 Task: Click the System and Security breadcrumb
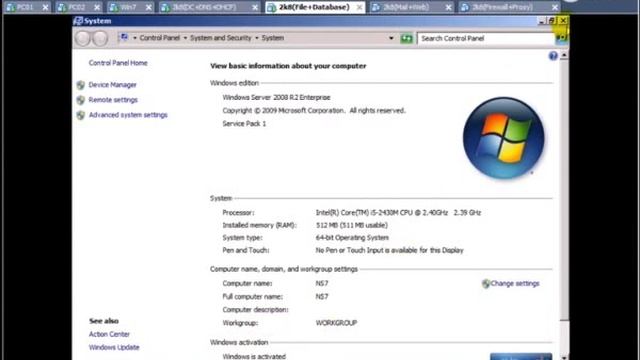click(221, 38)
